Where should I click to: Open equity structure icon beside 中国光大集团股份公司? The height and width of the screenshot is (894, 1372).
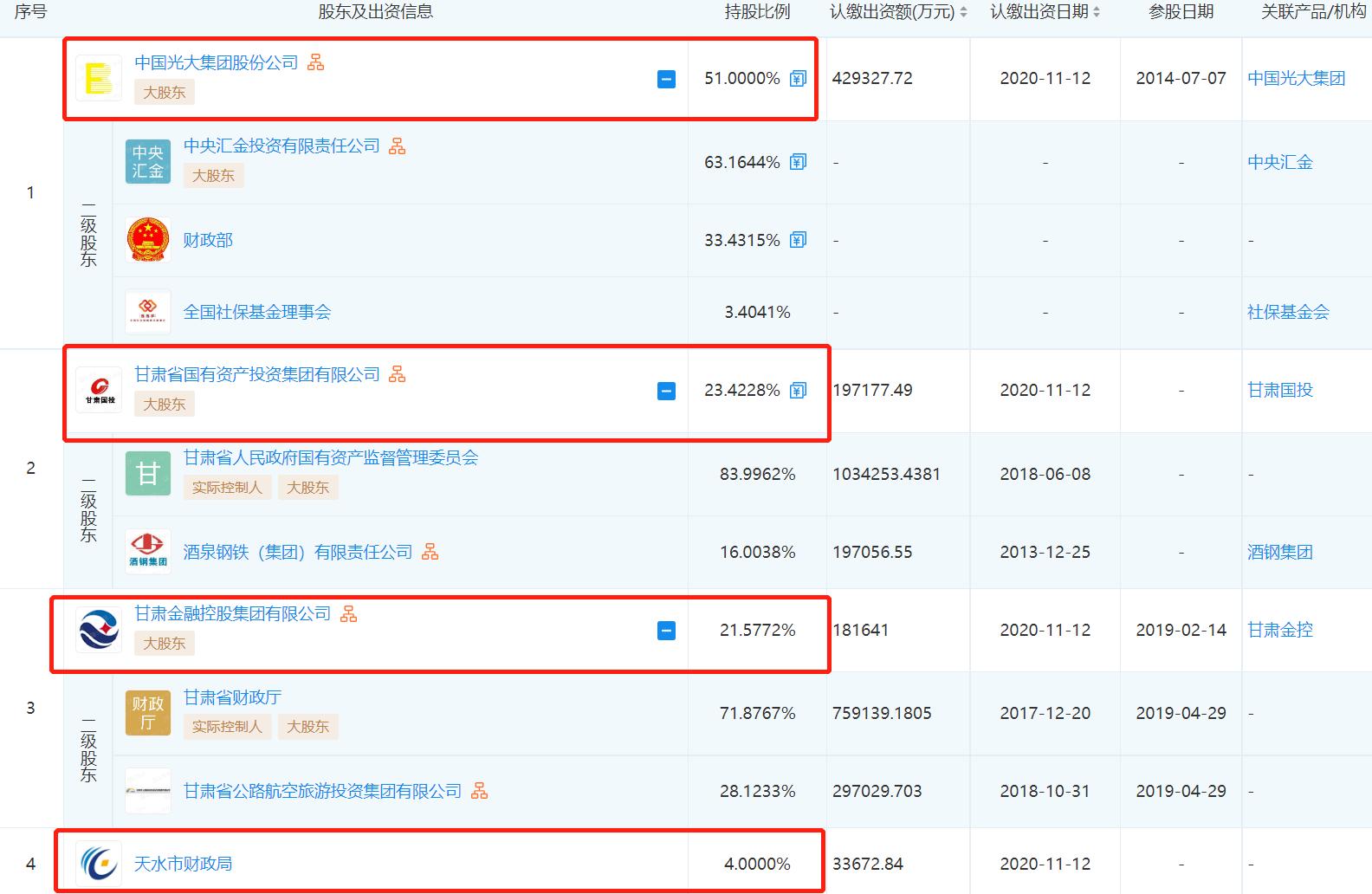(316, 62)
